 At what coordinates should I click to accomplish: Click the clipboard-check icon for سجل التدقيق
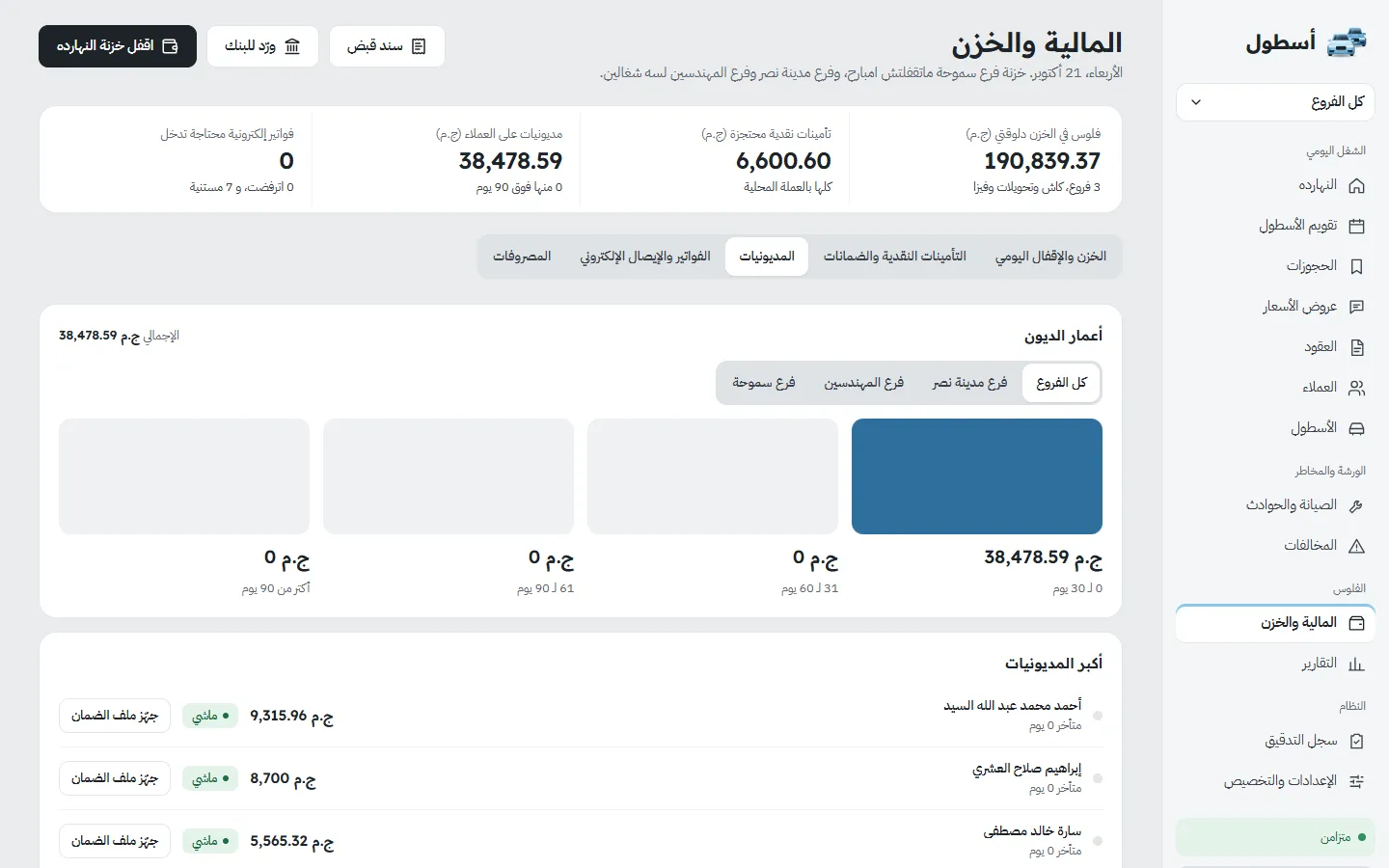pos(1356,741)
